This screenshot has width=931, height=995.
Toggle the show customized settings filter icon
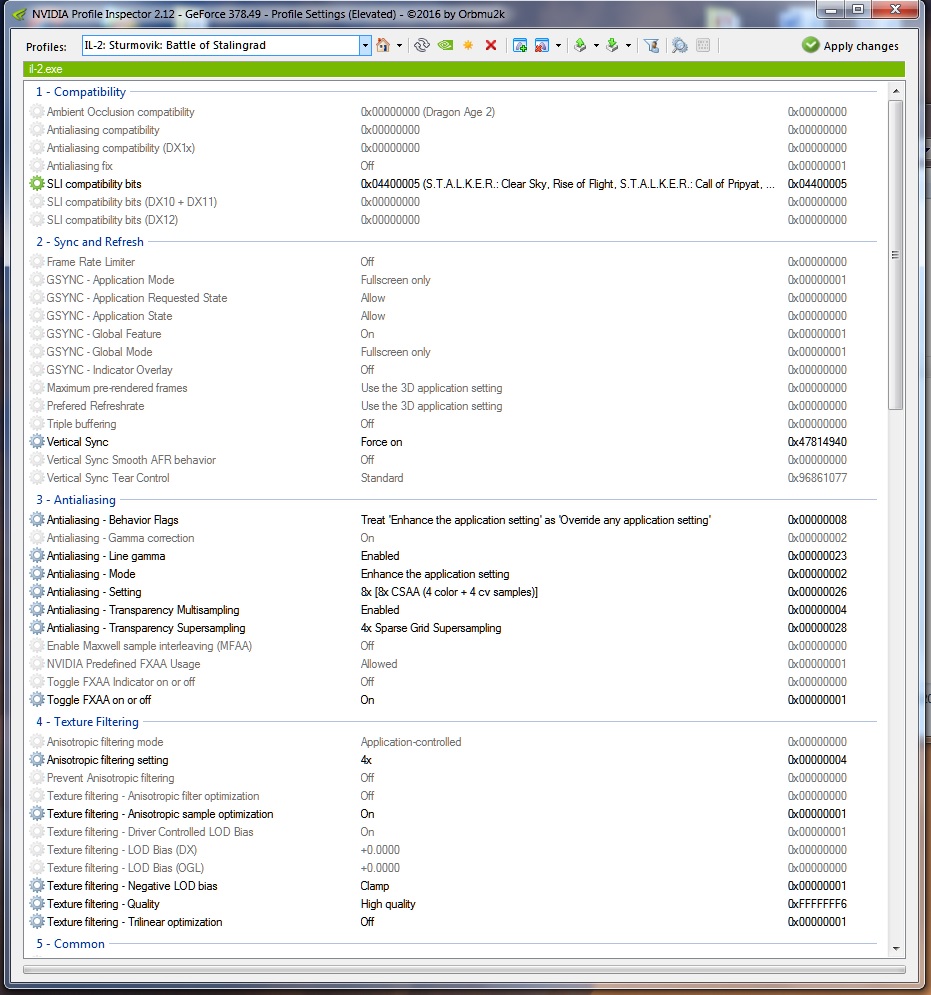click(x=651, y=45)
